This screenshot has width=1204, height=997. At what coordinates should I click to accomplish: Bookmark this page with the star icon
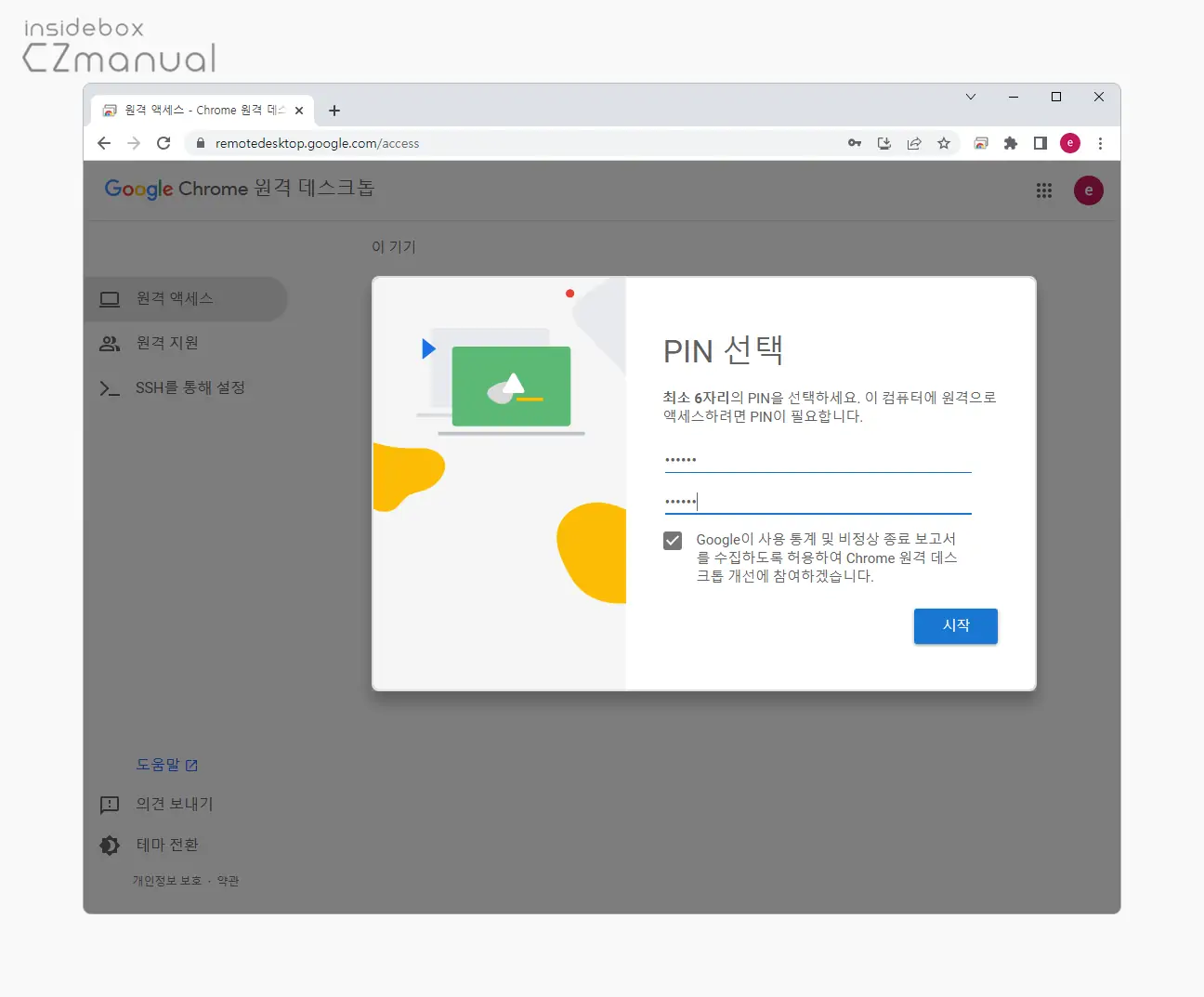coord(944,143)
